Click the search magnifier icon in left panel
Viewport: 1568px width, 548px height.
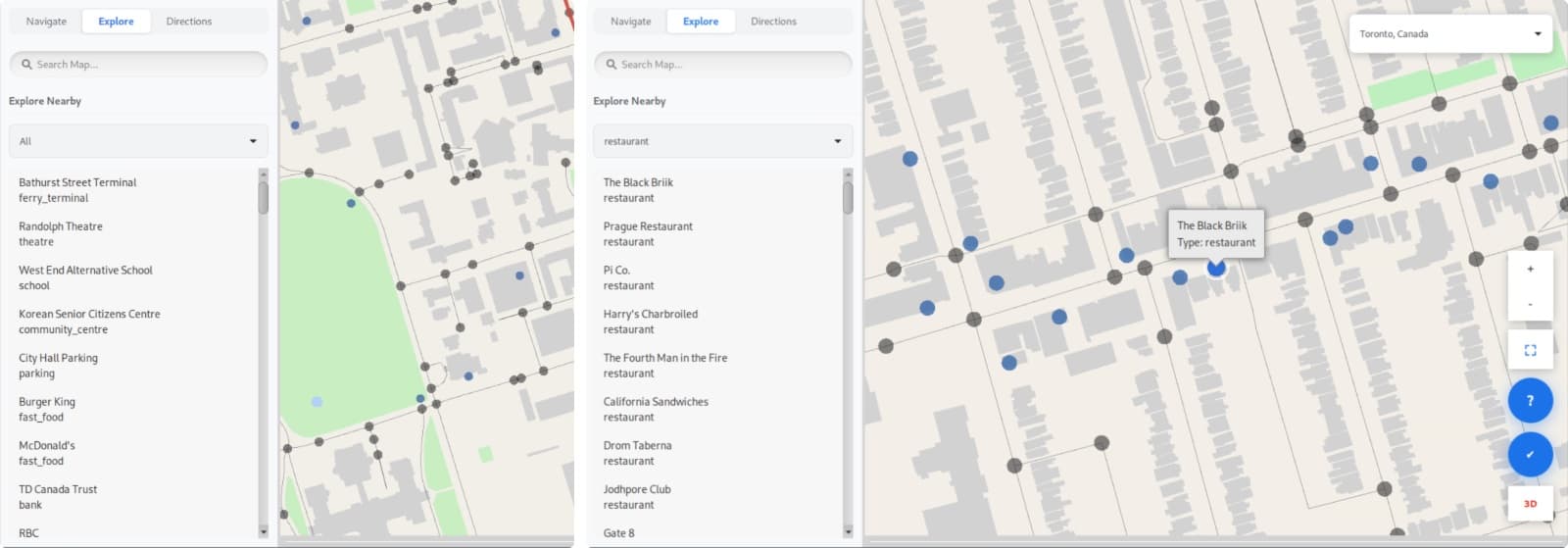26,65
